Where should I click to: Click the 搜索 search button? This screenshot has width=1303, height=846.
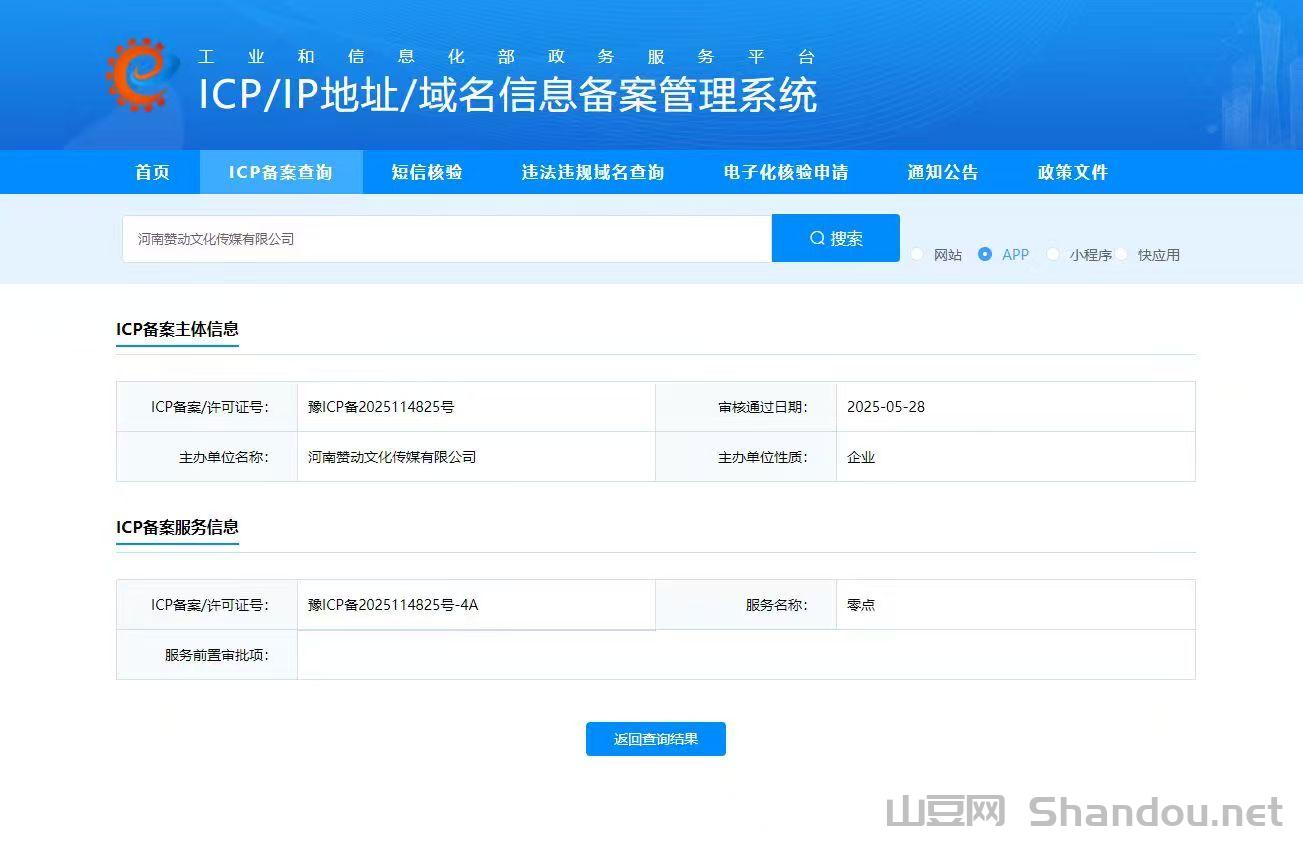point(835,238)
